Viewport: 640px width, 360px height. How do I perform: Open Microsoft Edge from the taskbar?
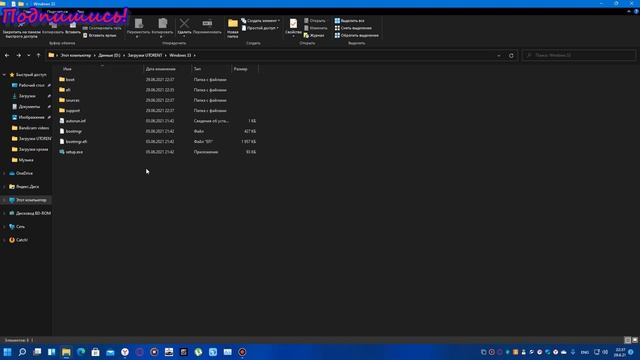81,352
